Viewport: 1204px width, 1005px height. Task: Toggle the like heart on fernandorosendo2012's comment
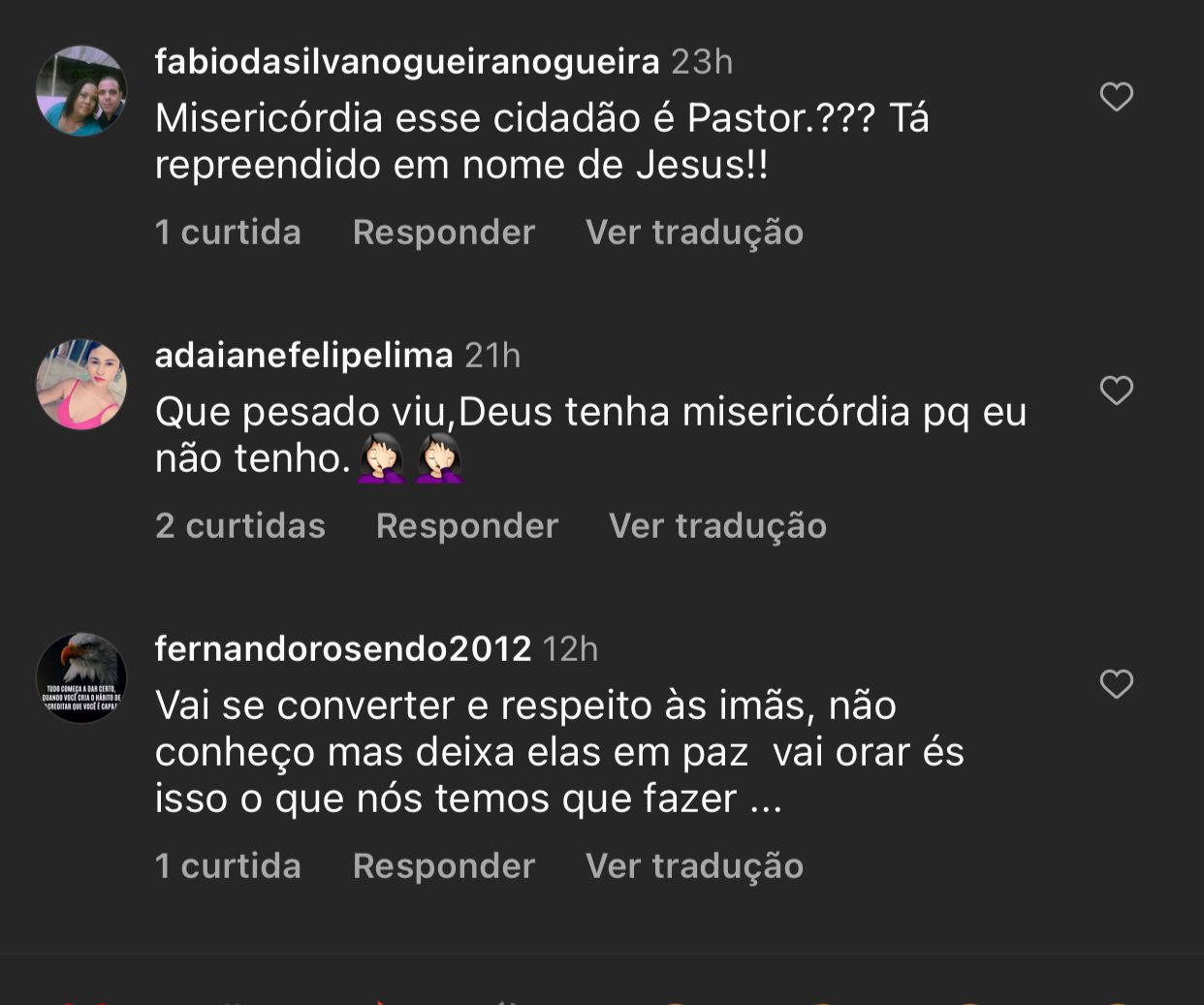(1116, 683)
